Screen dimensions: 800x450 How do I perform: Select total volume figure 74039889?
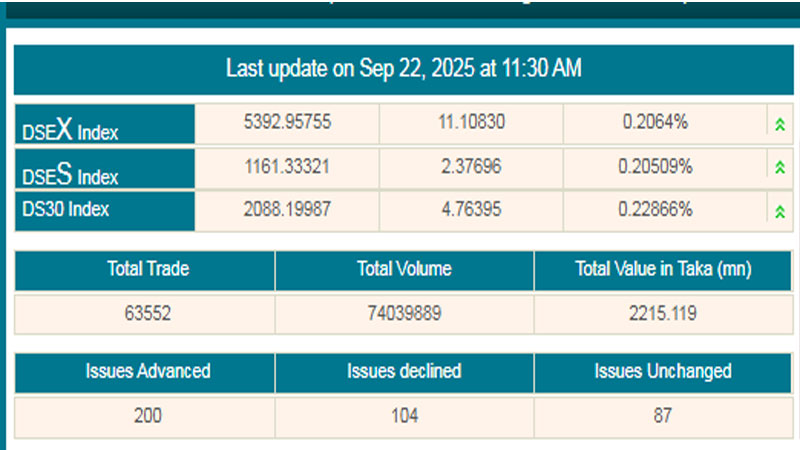(x=404, y=313)
